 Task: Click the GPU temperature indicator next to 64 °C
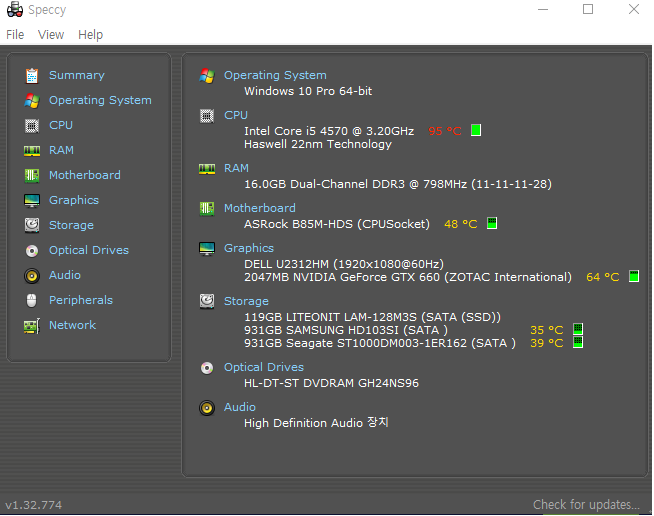point(634,276)
